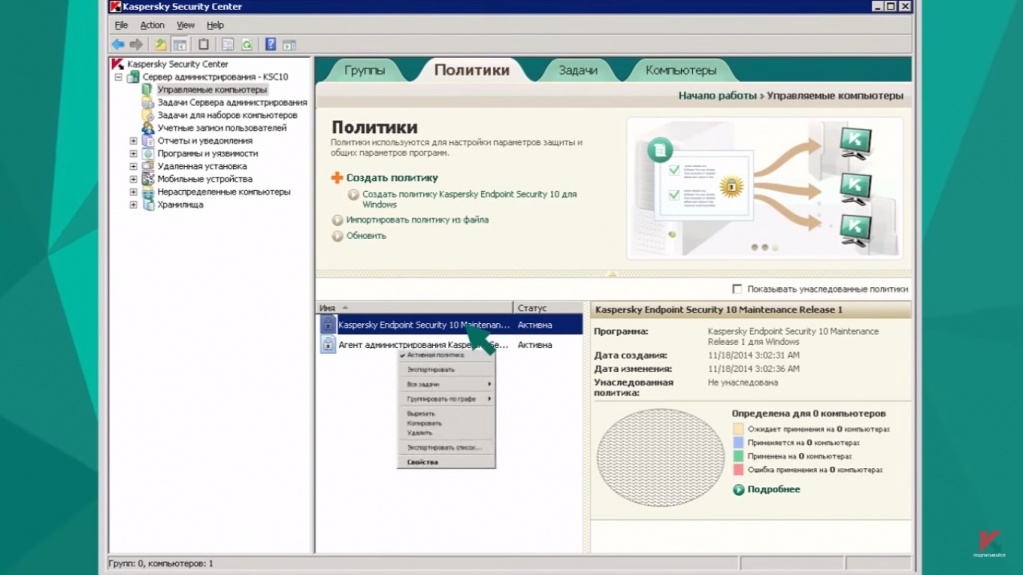1023x575 pixels.
Task: Click the green refresh toolbar icon
Action: click(247, 44)
